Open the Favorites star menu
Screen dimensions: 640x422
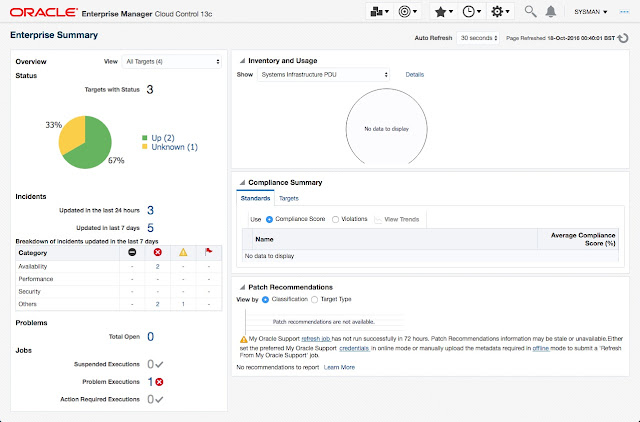[444, 12]
